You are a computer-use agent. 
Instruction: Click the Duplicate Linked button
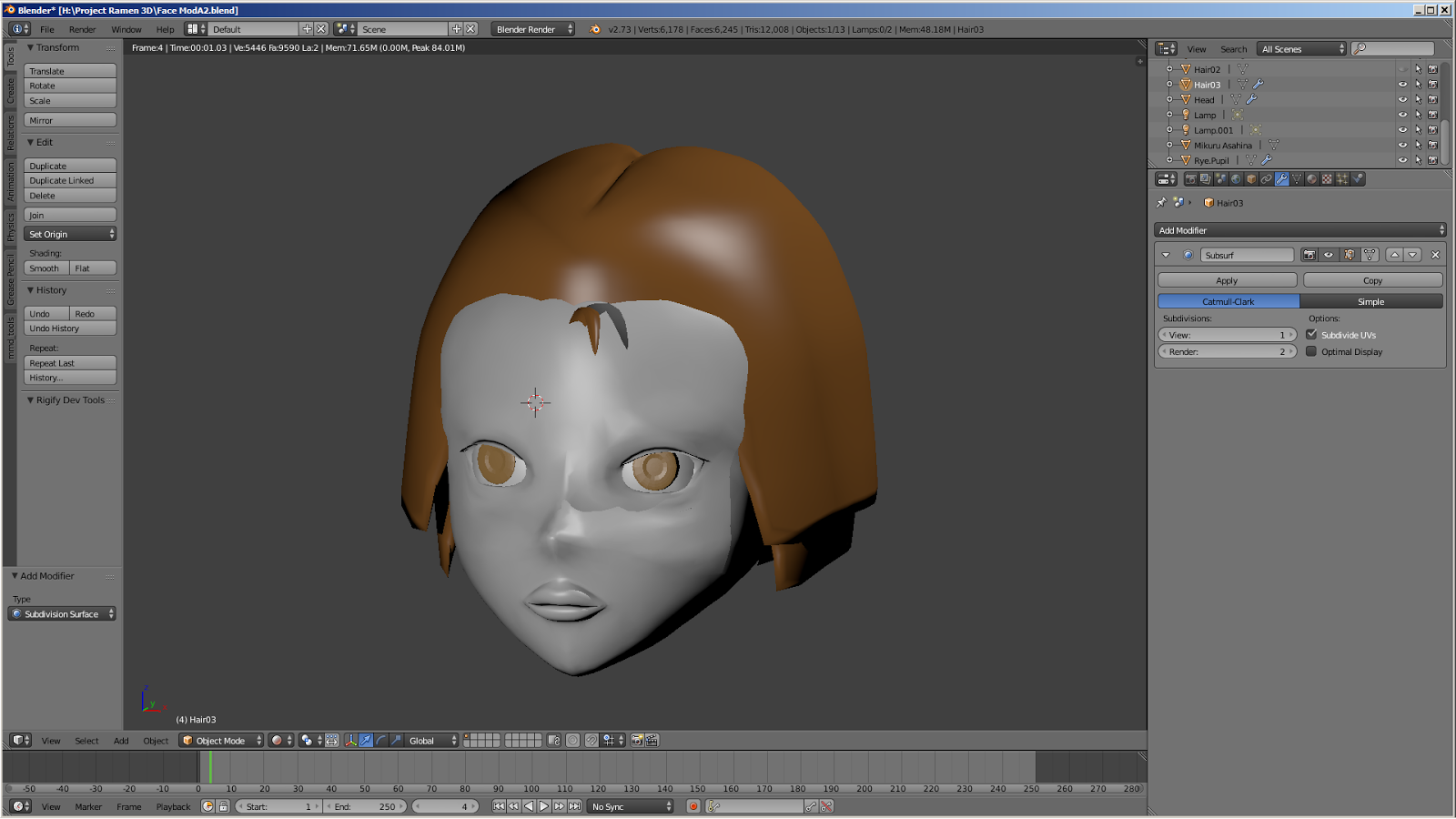point(70,180)
